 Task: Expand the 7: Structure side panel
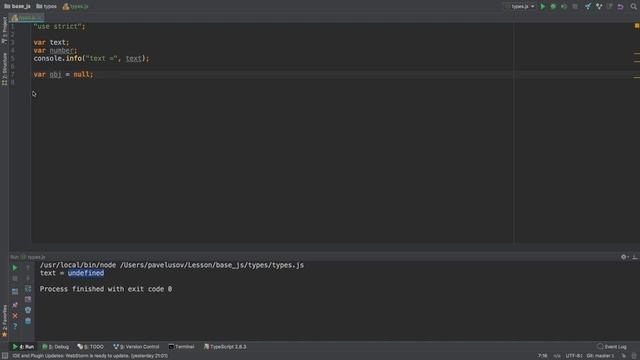click(x=4, y=69)
